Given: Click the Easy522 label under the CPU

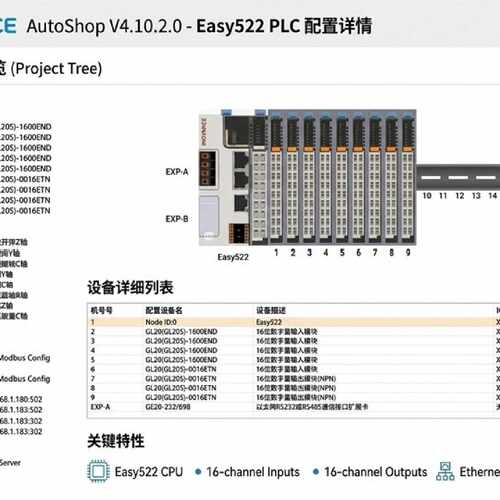Looking at the screenshot, I should 233,257.
